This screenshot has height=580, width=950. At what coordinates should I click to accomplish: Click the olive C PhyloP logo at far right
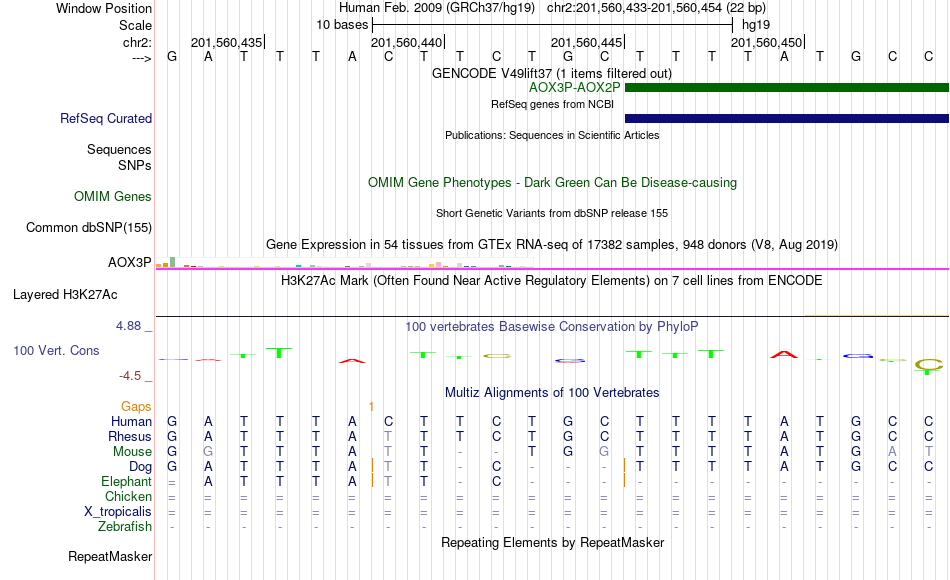928,365
